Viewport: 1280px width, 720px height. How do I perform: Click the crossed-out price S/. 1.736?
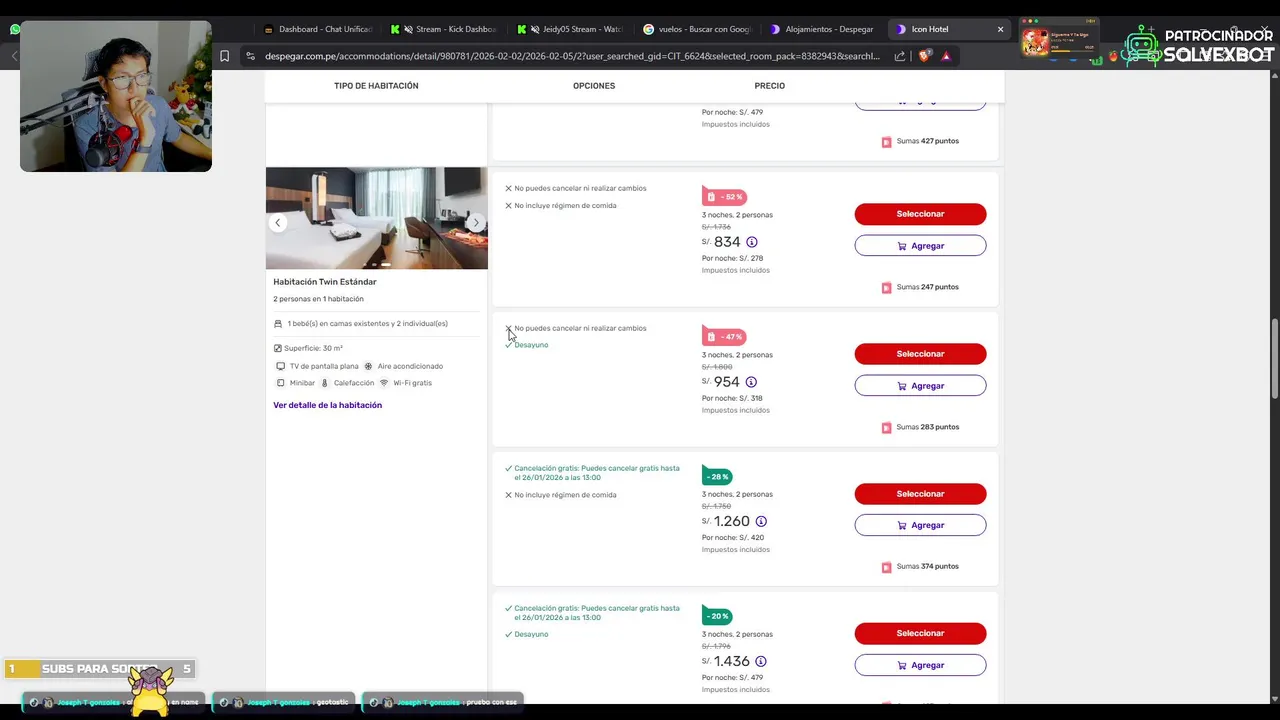click(716, 227)
